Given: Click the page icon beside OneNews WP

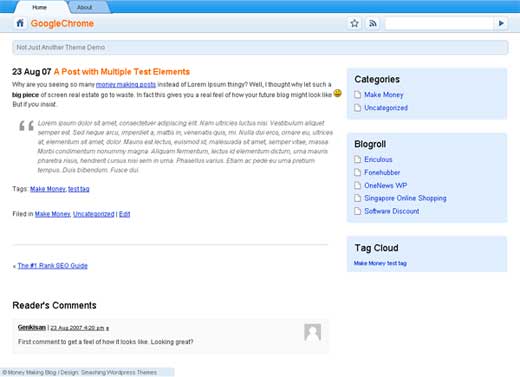Looking at the screenshot, I should [x=357, y=185].
